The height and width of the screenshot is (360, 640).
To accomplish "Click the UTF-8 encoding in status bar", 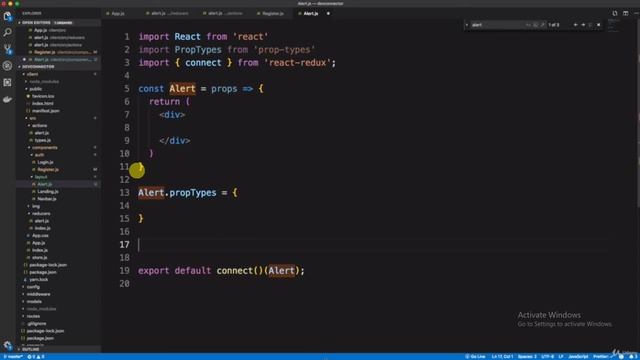I will click(x=547, y=357).
